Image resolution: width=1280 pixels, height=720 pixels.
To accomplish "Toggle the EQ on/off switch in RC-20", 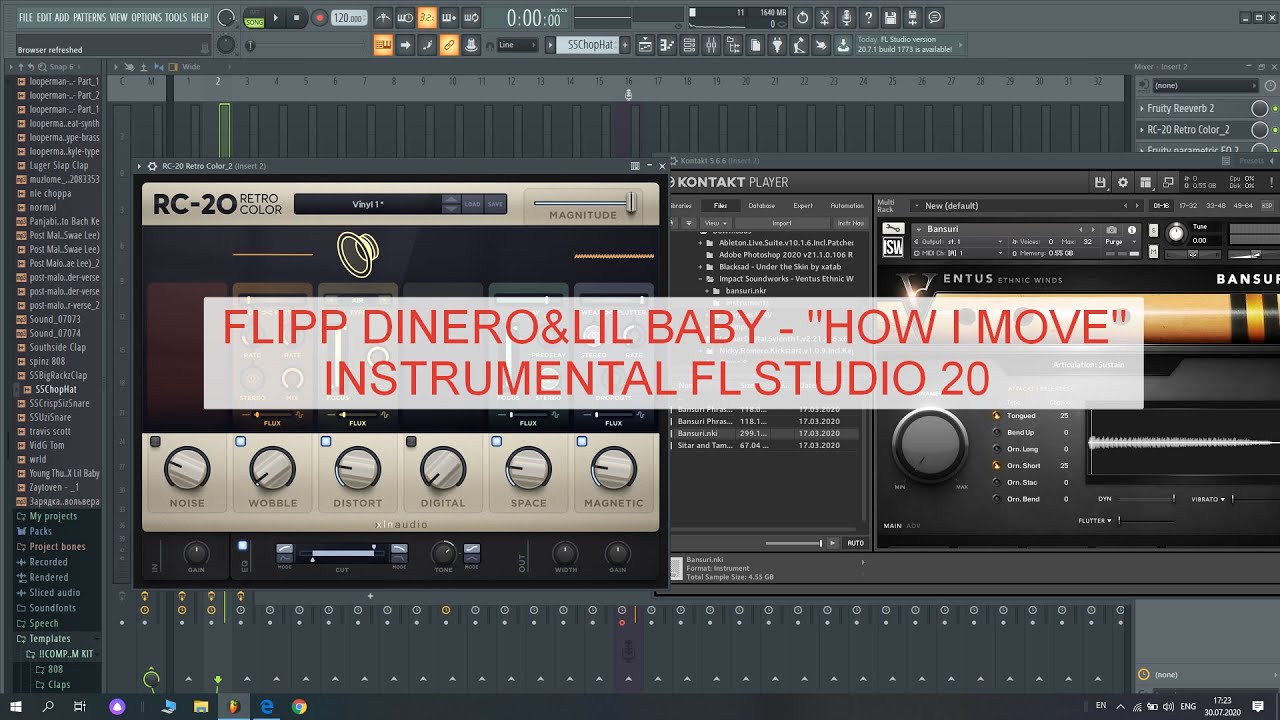I will (242, 546).
